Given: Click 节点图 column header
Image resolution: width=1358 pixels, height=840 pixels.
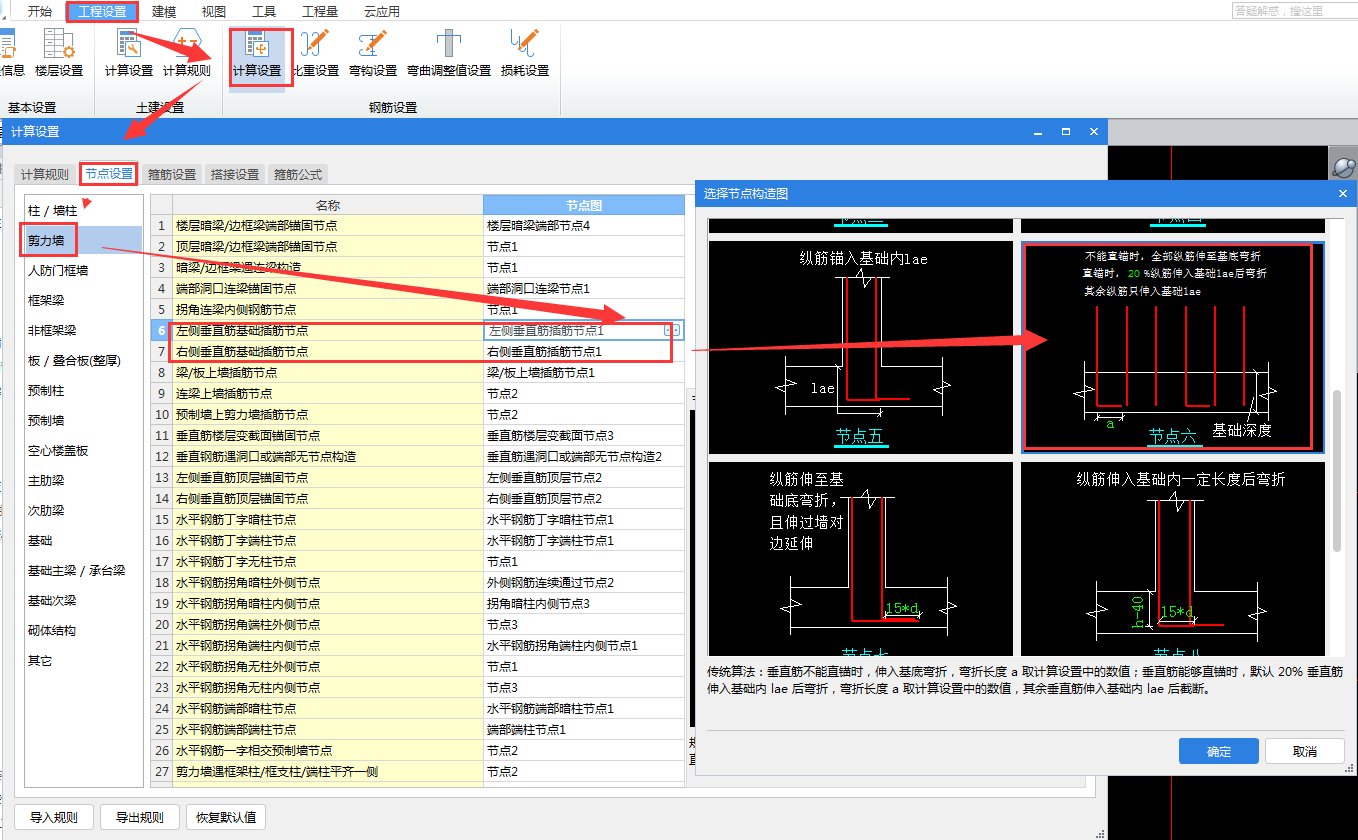Looking at the screenshot, I should [x=584, y=205].
